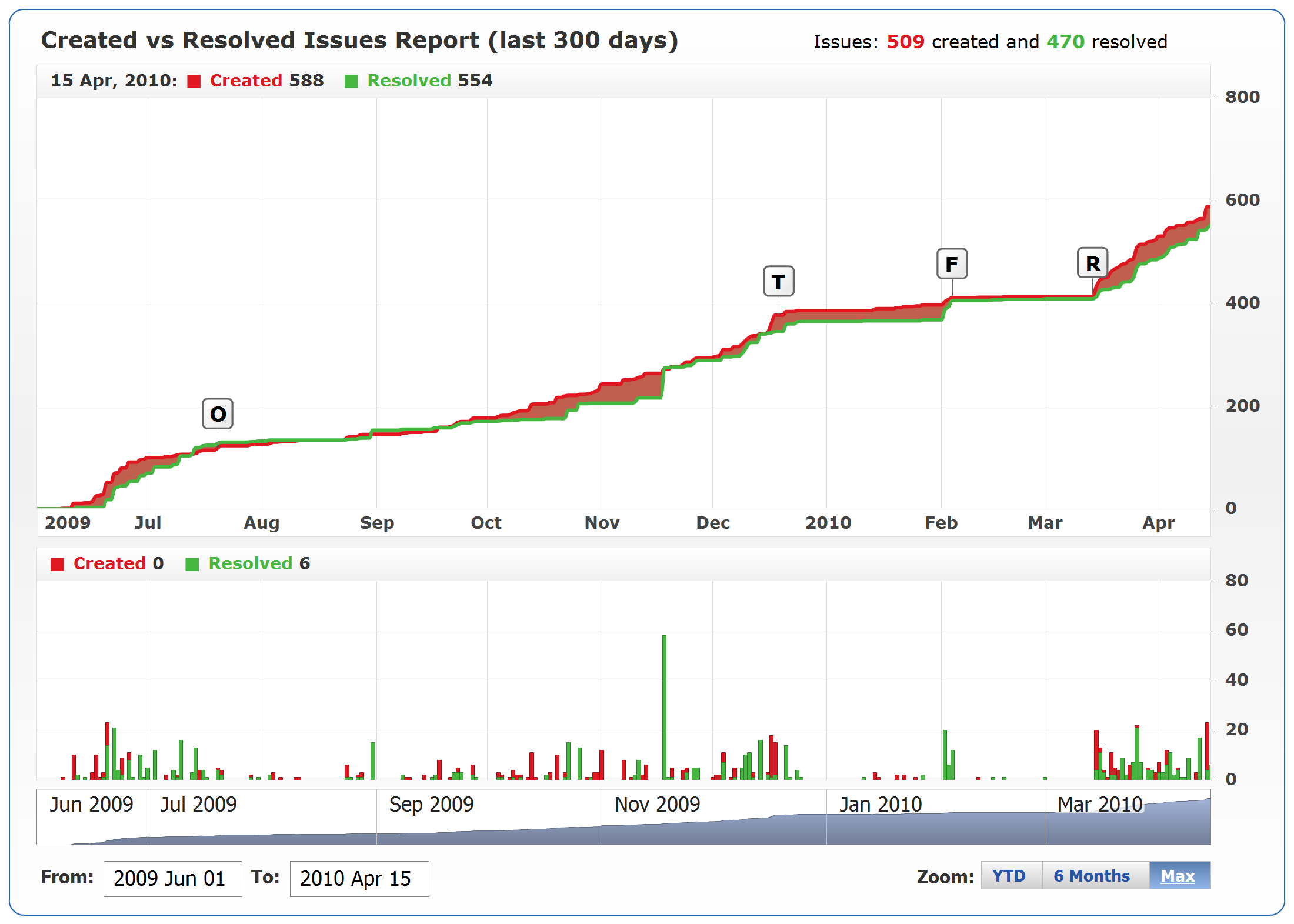Click the T version marker flag
Screen dimensions: 1294x924
[x=778, y=282]
